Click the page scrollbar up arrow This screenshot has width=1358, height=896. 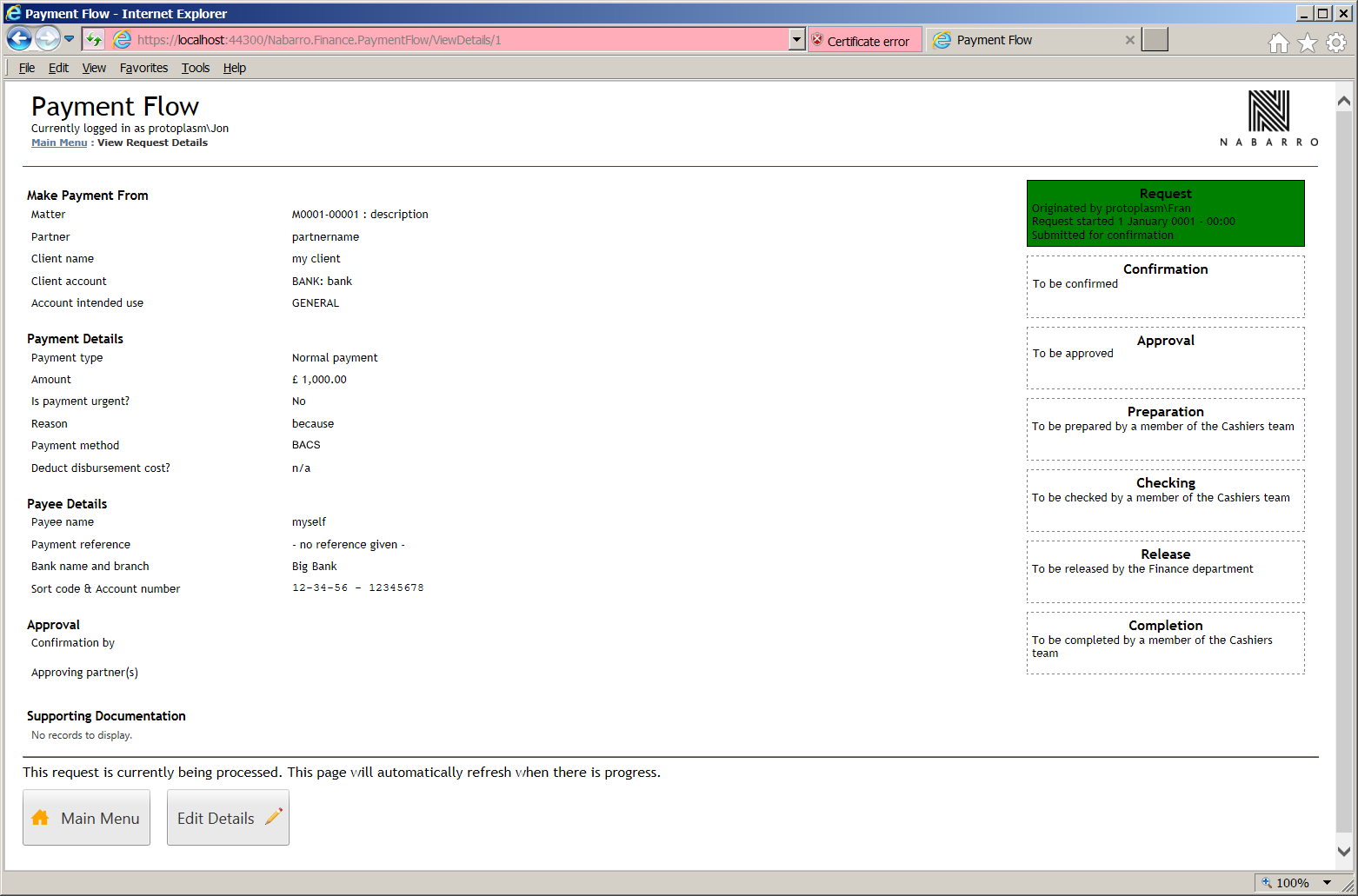point(1344,102)
